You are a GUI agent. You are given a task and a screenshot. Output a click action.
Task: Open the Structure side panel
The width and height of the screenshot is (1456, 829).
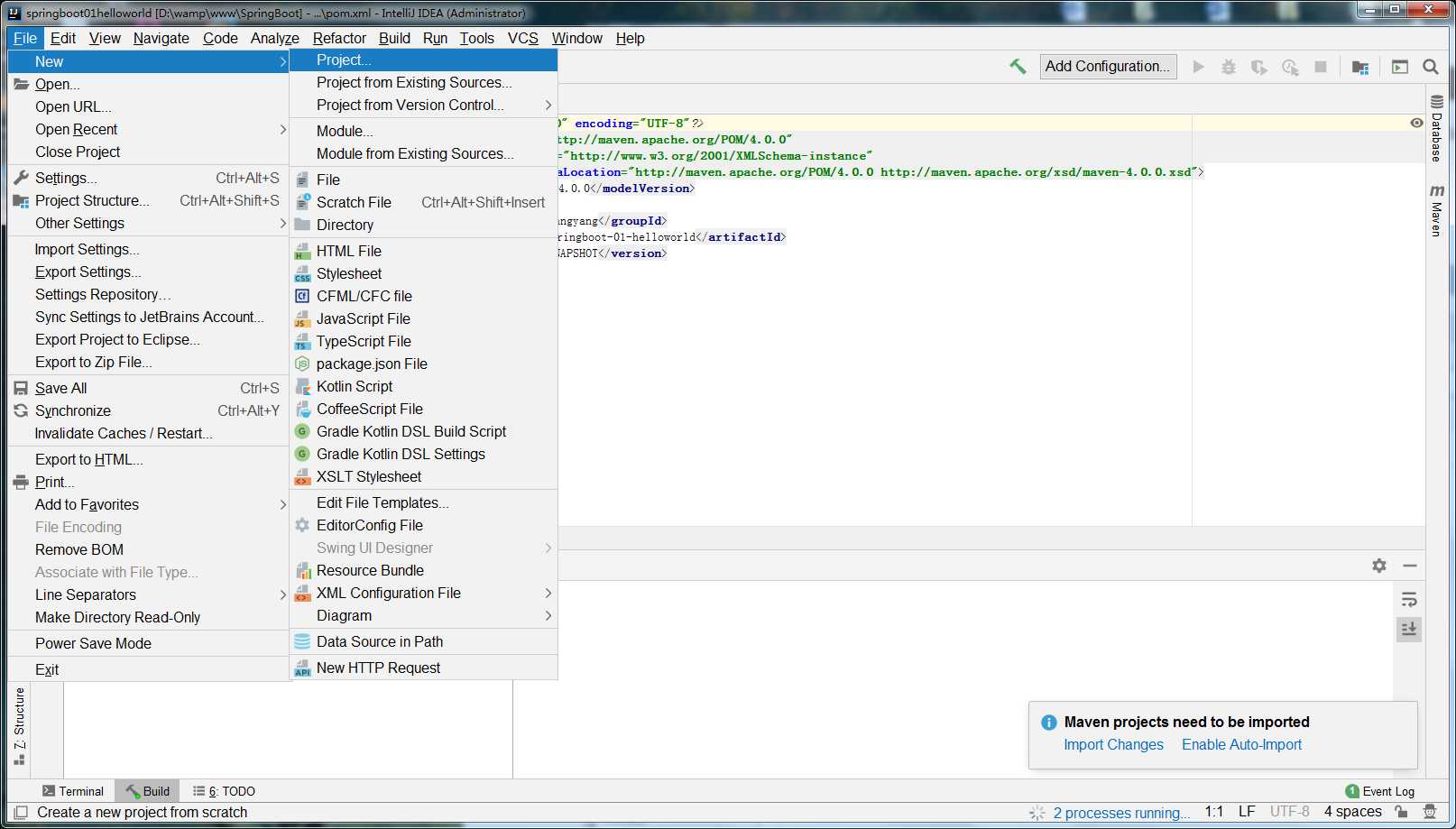tap(19, 726)
